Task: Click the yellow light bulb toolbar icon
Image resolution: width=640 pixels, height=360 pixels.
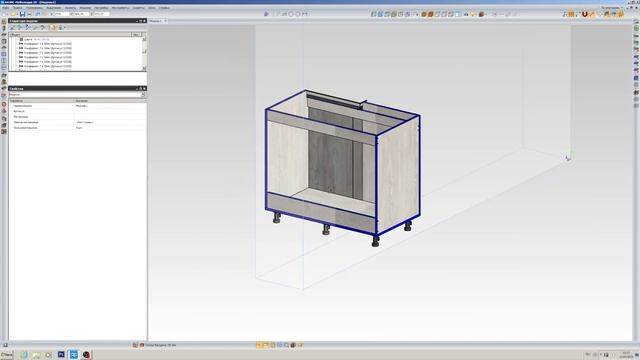Action: [473, 14]
